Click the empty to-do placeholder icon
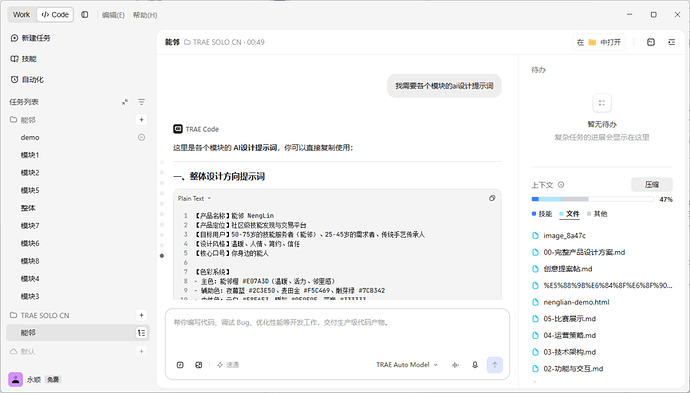 pyautogui.click(x=602, y=103)
